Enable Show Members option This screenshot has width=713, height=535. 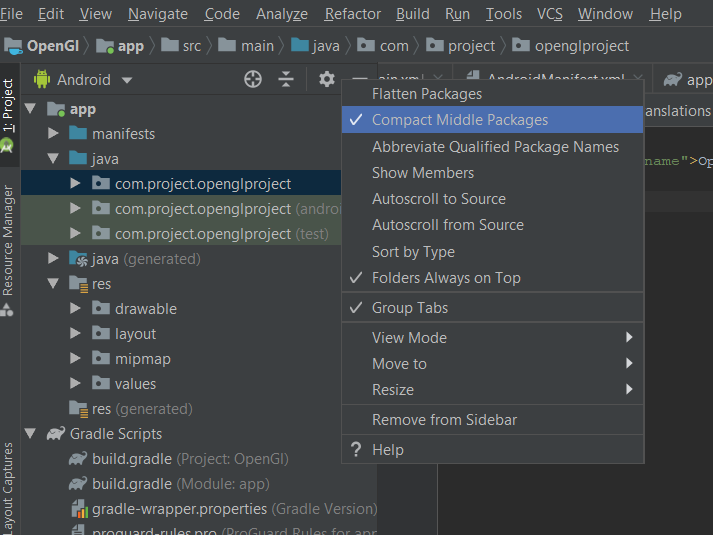click(492, 173)
